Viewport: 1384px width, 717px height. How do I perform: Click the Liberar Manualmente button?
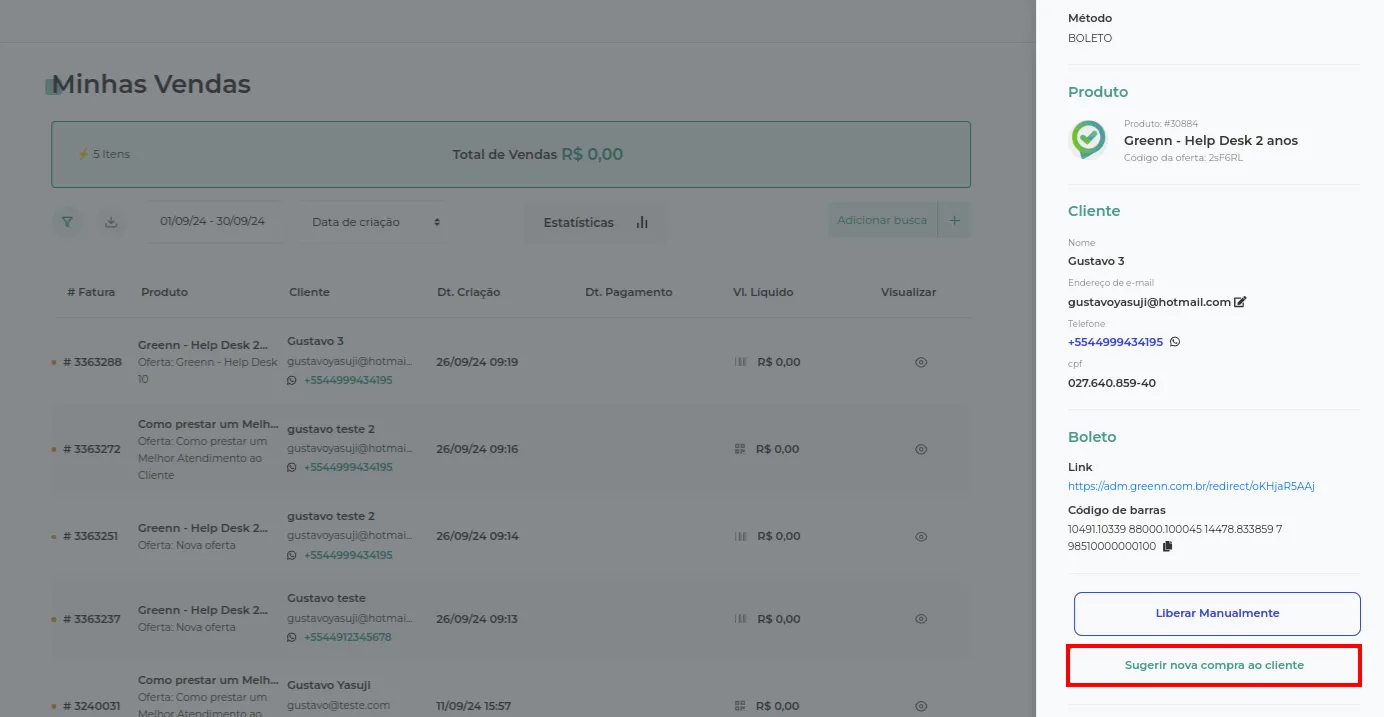(x=1217, y=614)
